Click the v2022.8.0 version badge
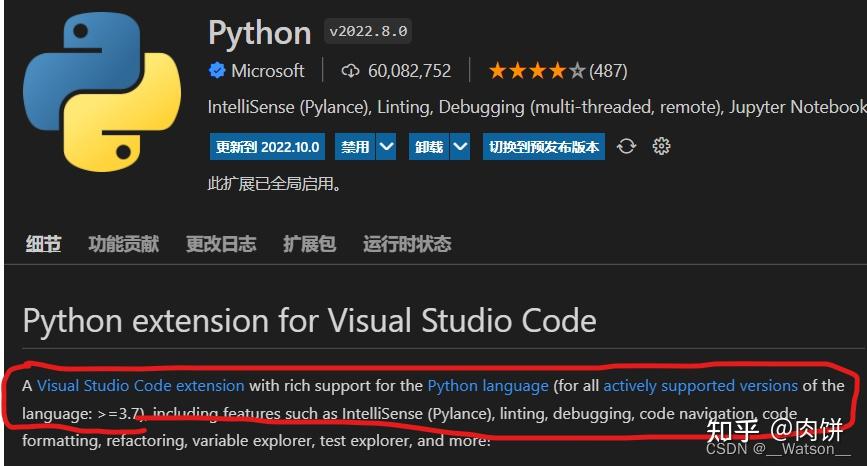This screenshot has height=466, width=867. pyautogui.click(x=368, y=32)
